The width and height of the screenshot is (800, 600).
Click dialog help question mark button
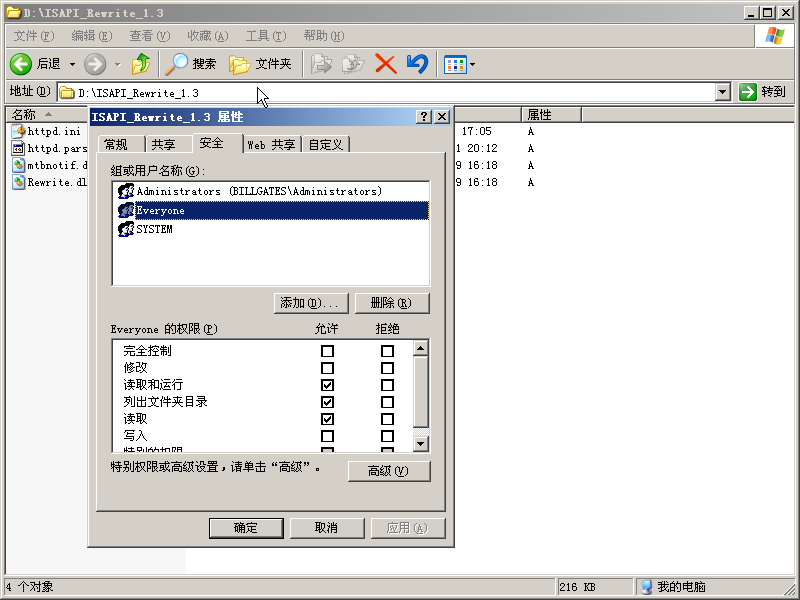(x=423, y=117)
